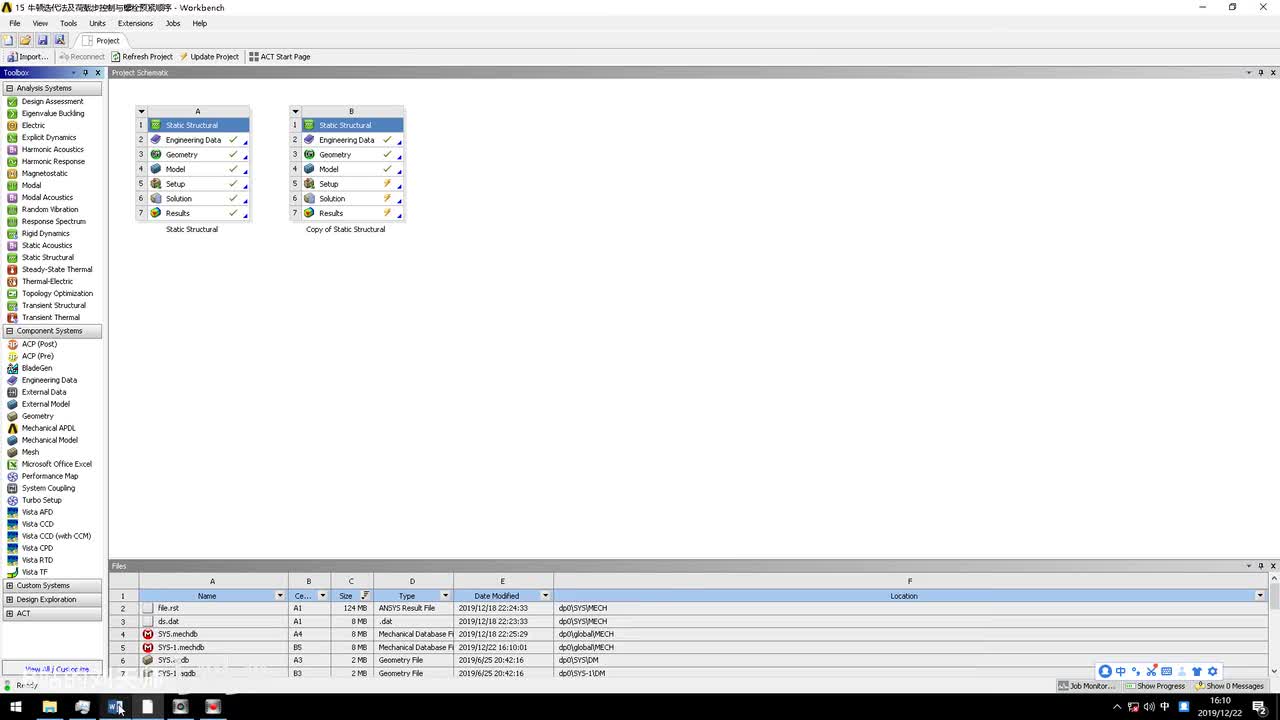Image resolution: width=1280 pixels, height=720 pixels.
Task: Open File Explorer from taskbar
Action: (x=49, y=707)
